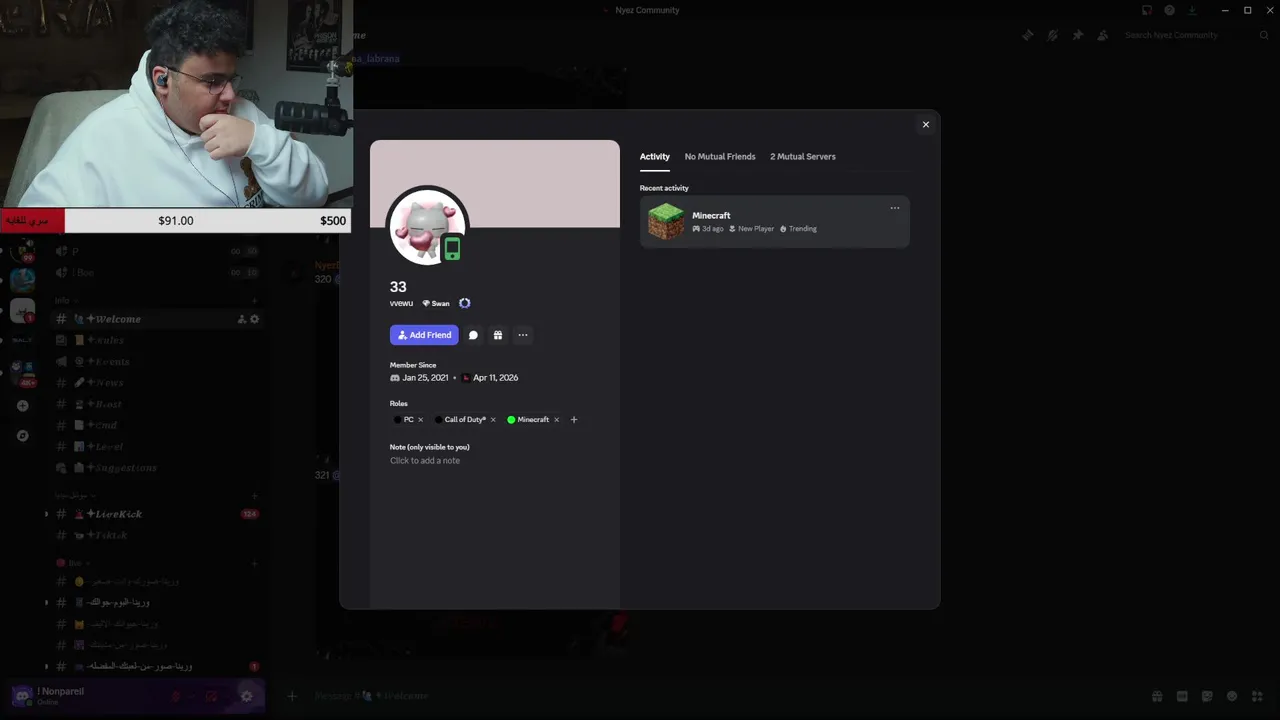This screenshot has width=1280, height=720.
Task: Close the user profile popup
Action: point(925,125)
